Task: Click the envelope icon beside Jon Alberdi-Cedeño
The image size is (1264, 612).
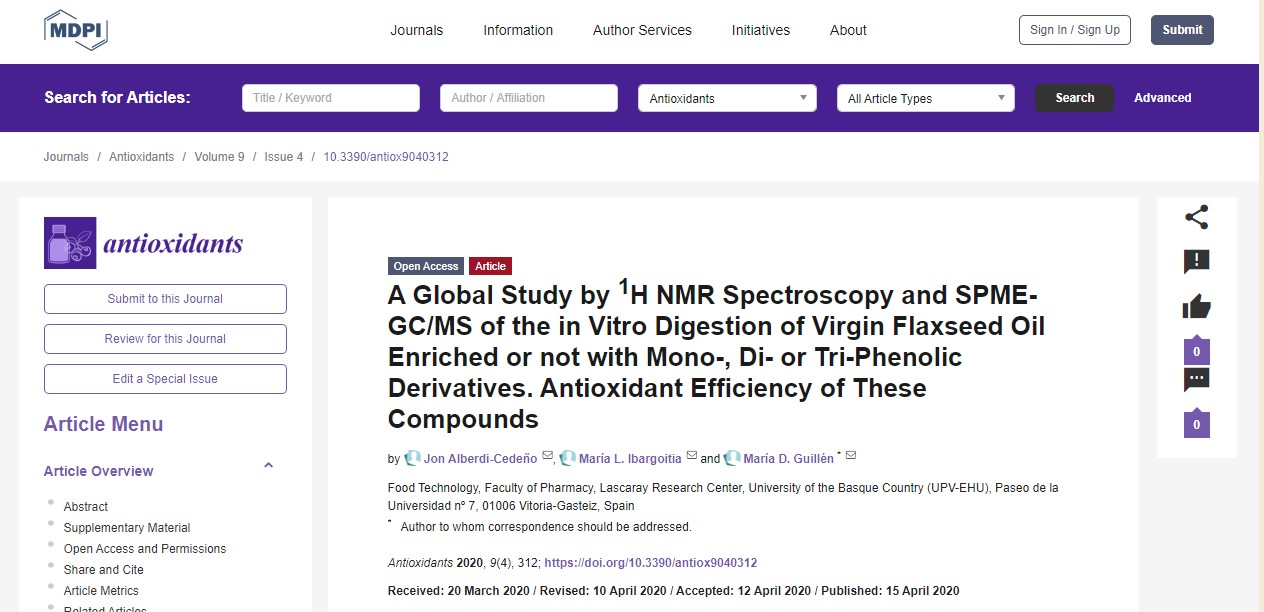Action: [547, 457]
